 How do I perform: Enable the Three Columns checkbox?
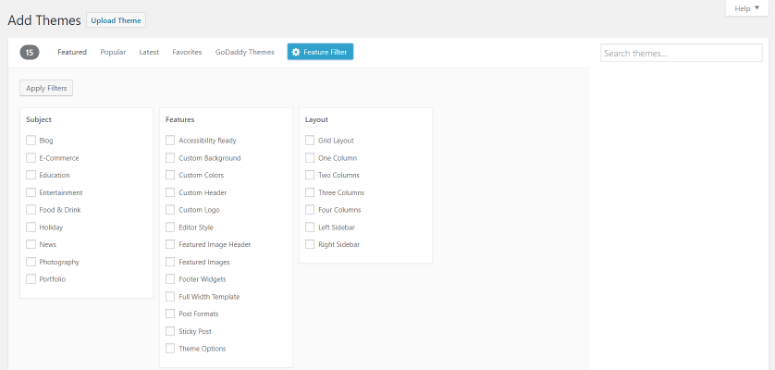click(x=310, y=192)
